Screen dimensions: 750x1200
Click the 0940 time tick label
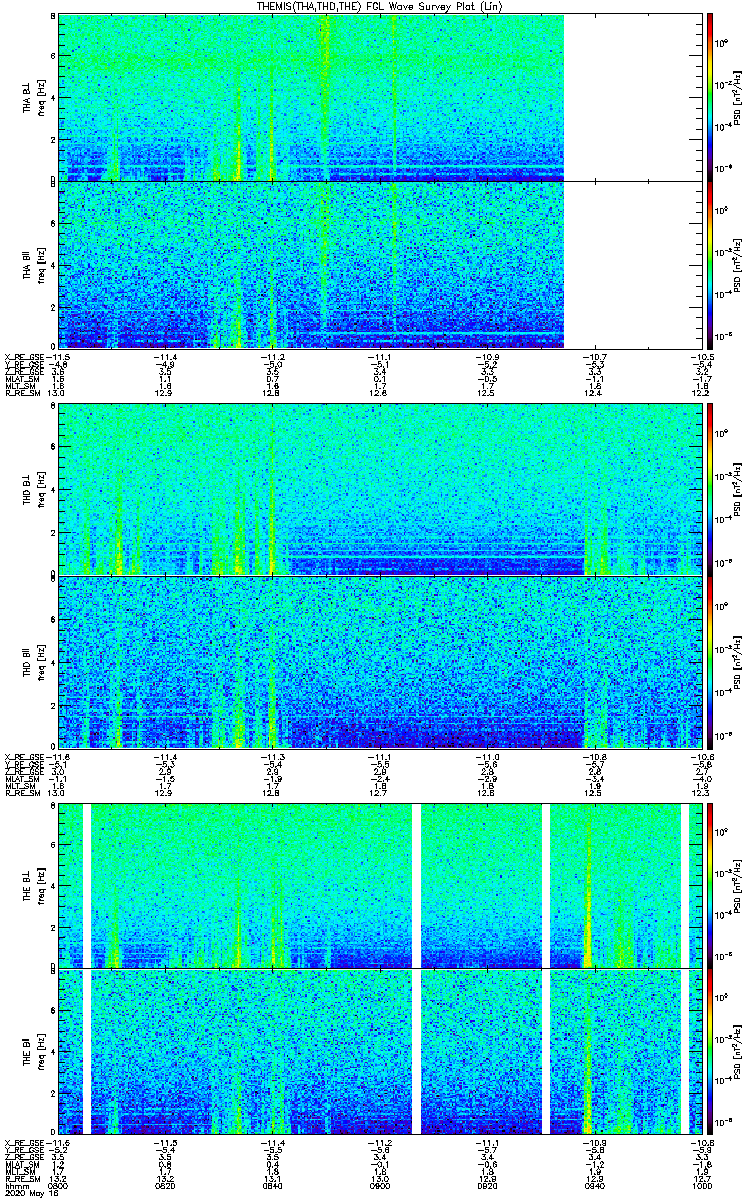coord(595,1185)
